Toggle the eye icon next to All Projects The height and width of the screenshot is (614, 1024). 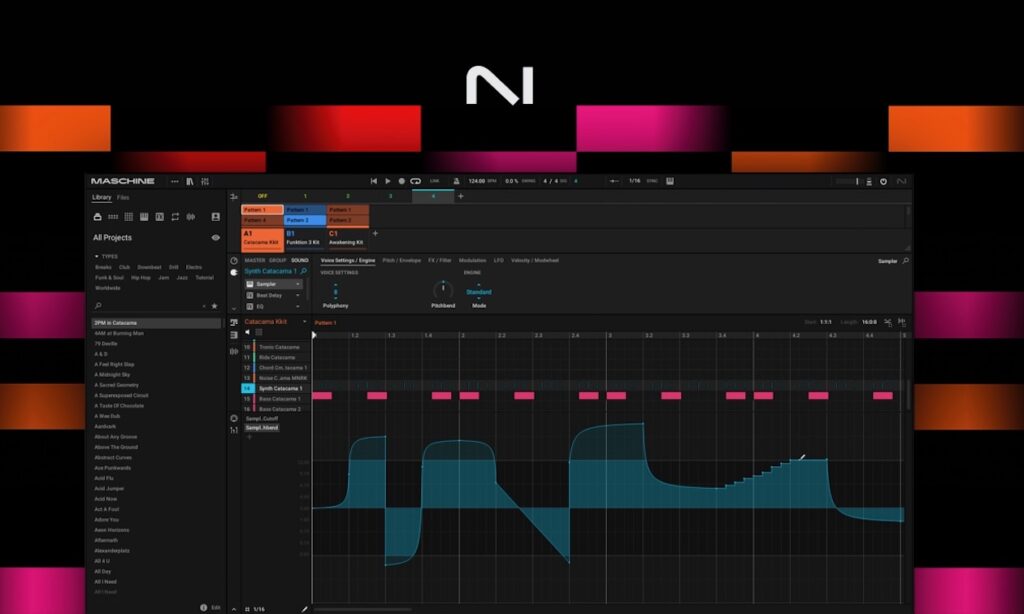[x=216, y=238]
